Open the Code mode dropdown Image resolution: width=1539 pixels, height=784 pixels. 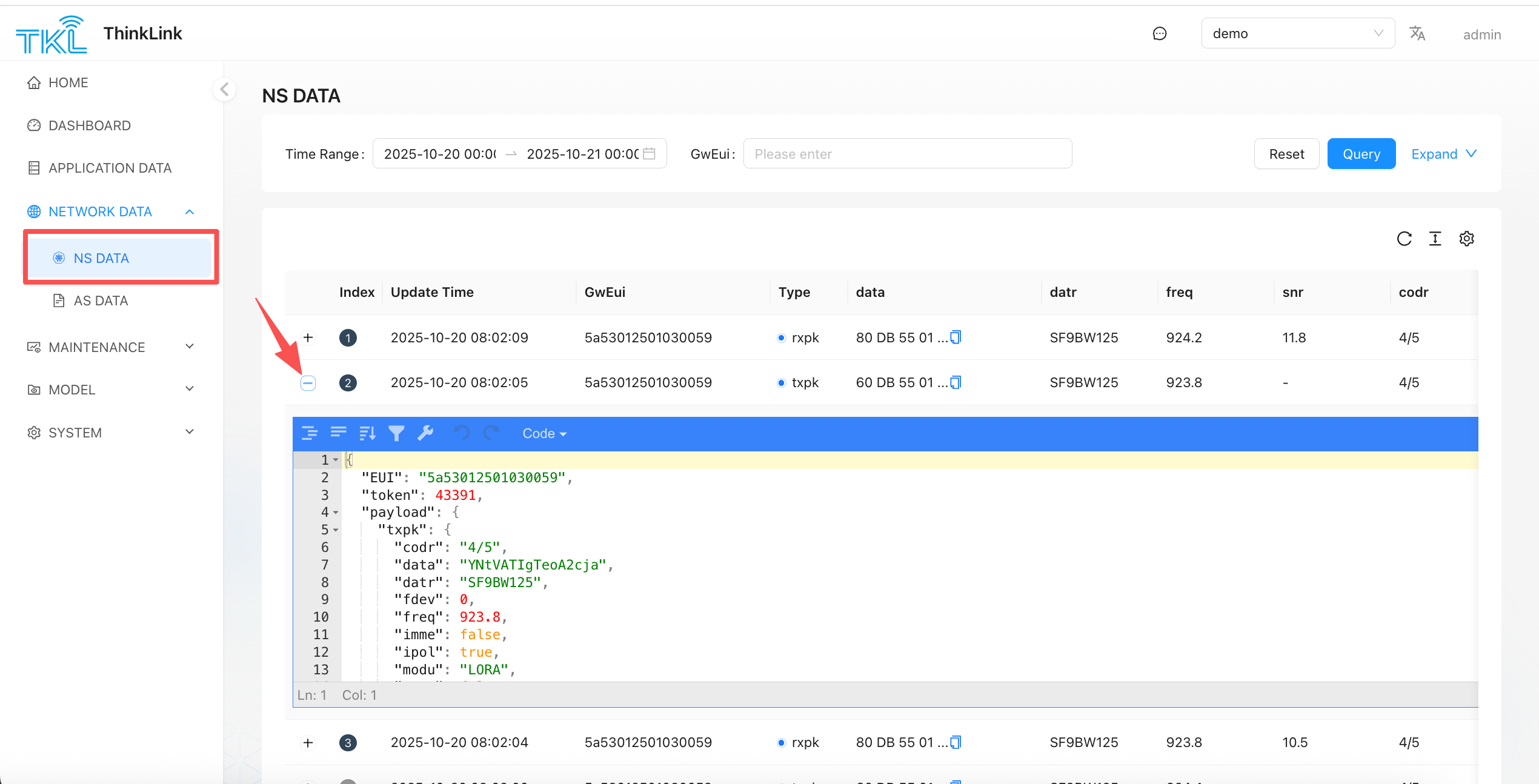coord(543,433)
